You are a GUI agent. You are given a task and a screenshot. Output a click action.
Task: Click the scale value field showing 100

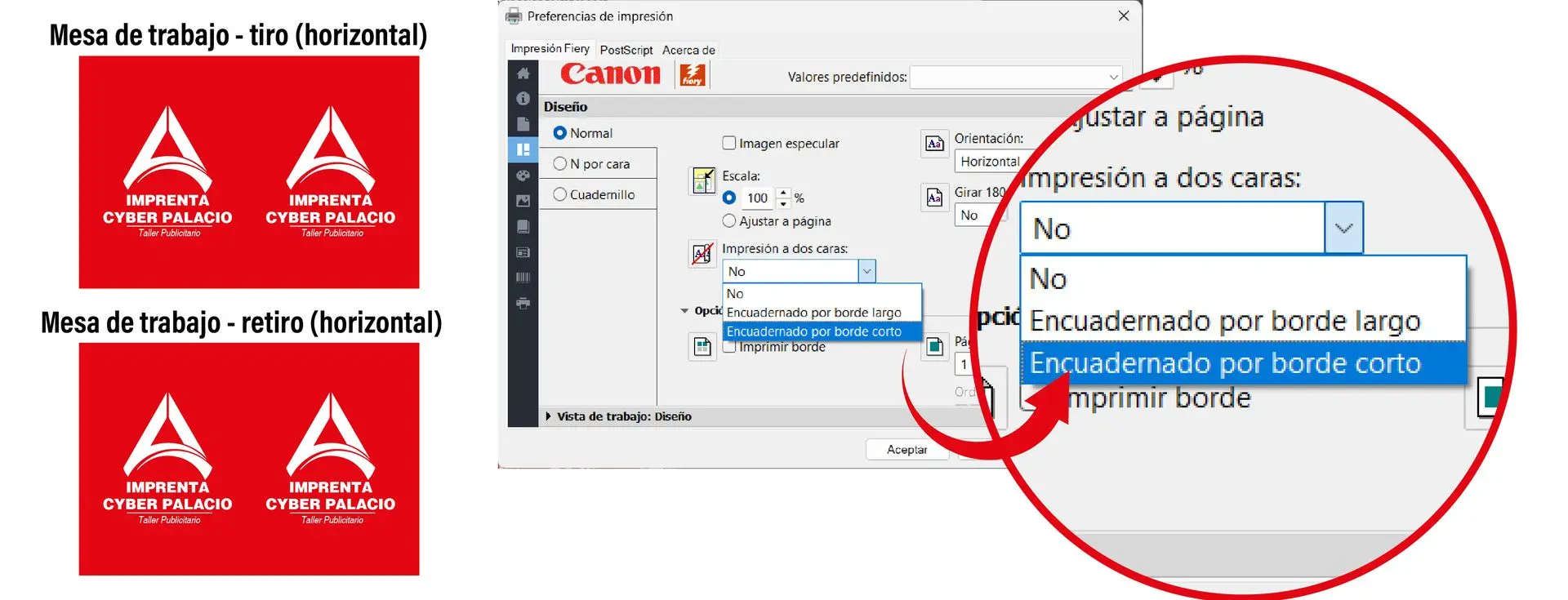point(759,198)
